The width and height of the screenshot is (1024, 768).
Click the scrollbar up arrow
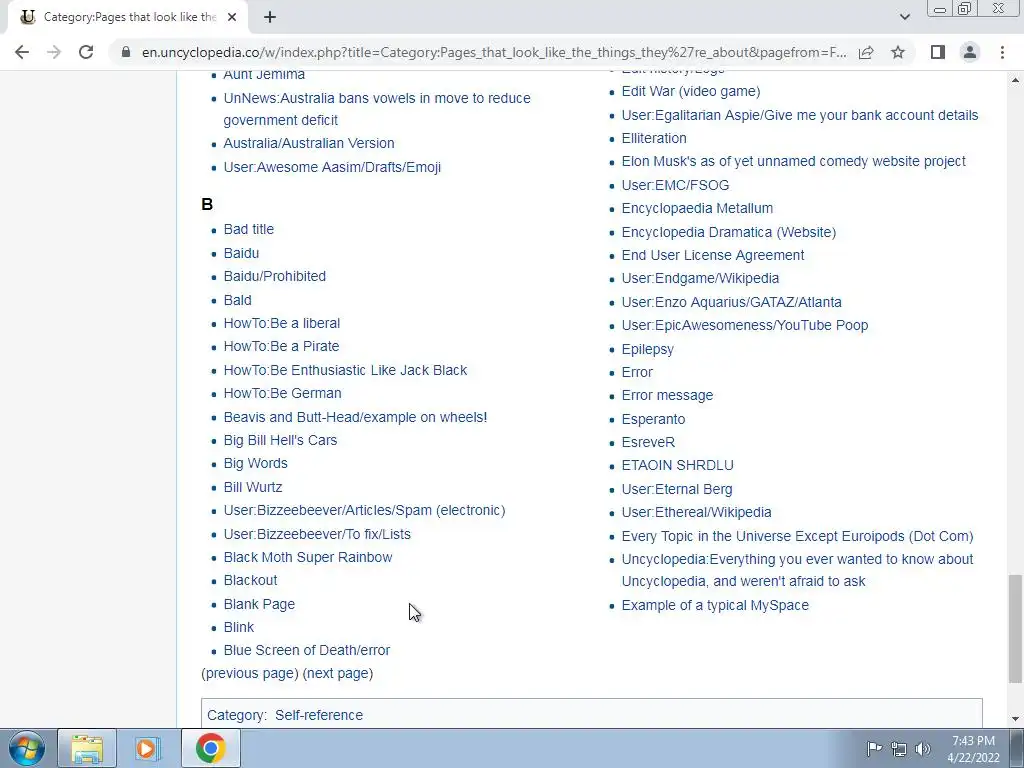(1015, 80)
